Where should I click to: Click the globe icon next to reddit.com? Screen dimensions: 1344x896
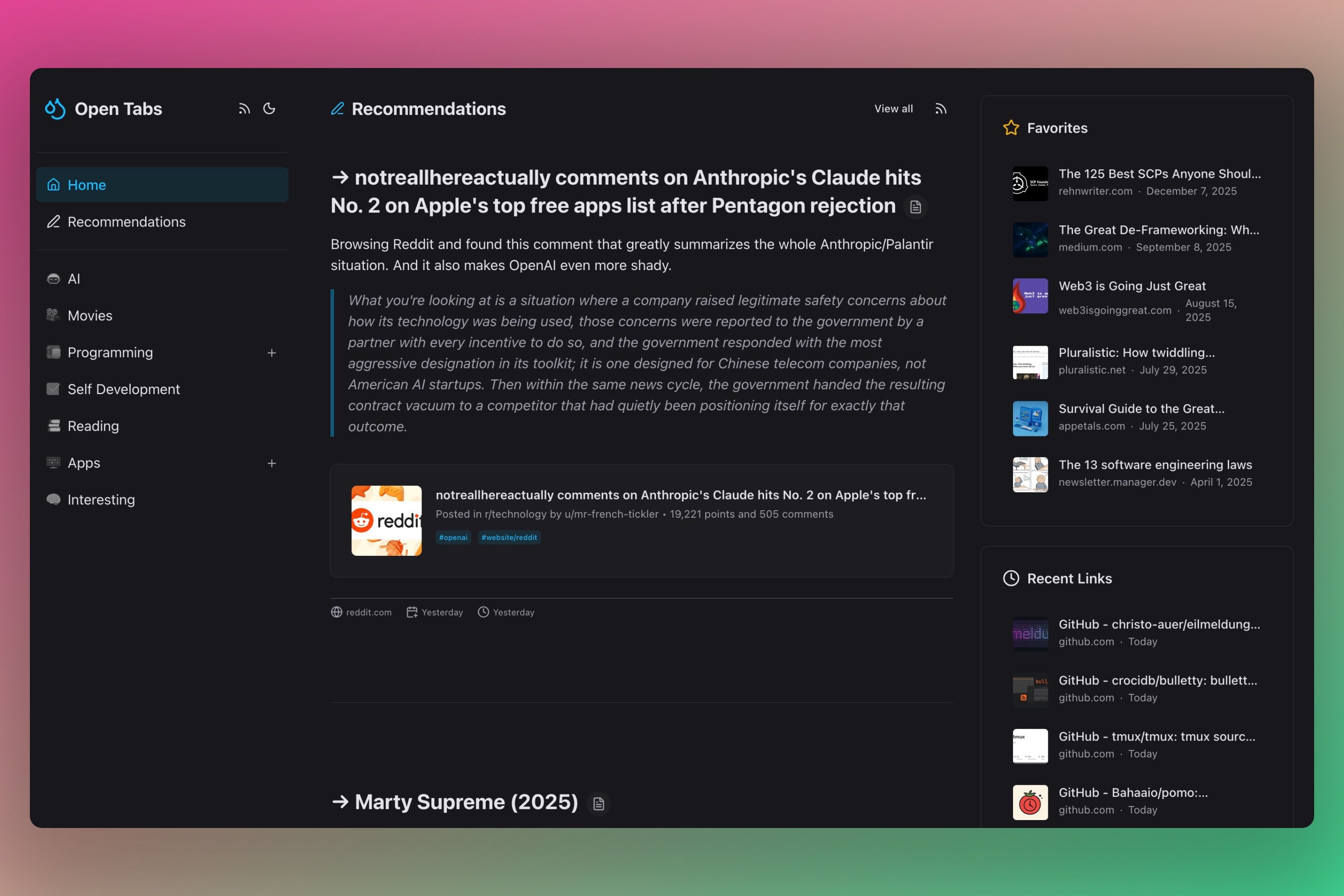(336, 612)
